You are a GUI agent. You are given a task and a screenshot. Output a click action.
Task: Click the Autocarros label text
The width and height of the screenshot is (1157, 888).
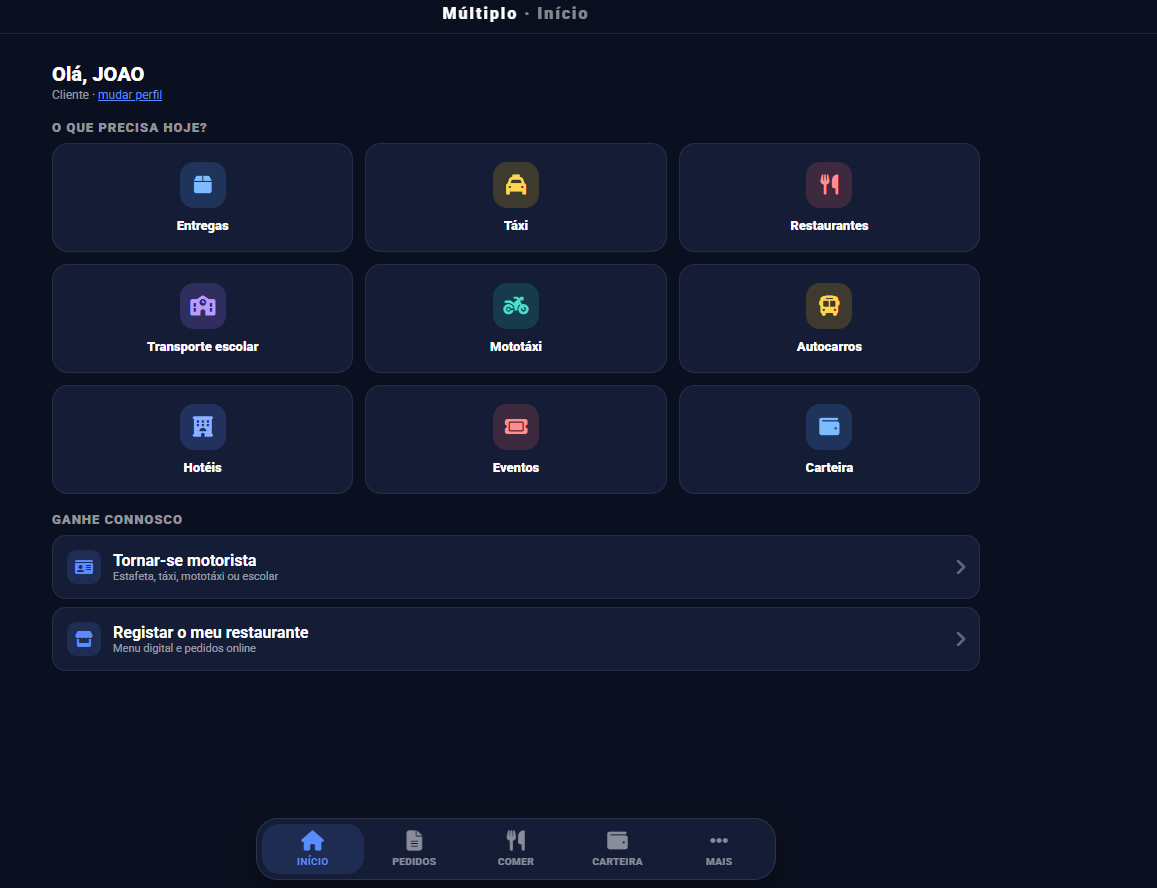(829, 347)
